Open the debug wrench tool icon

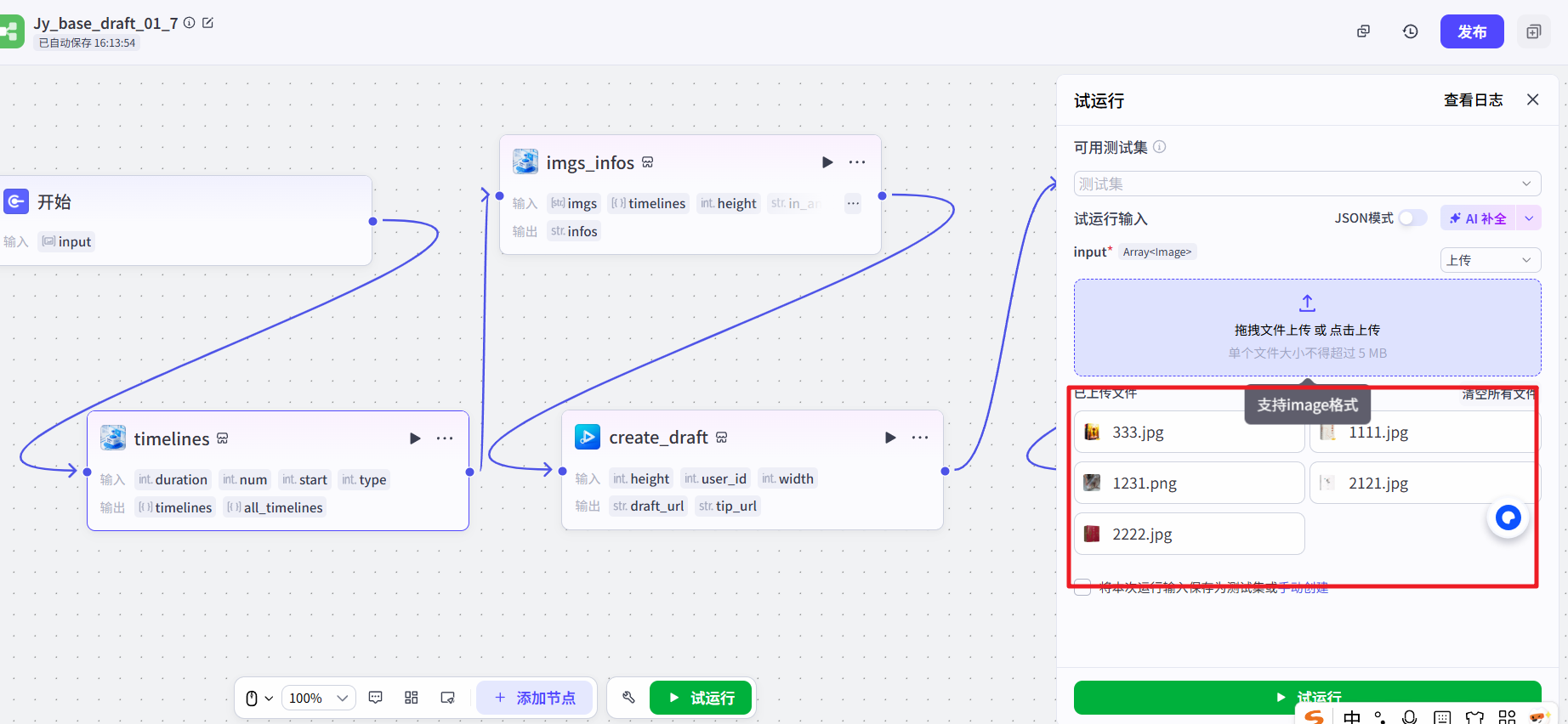click(628, 698)
